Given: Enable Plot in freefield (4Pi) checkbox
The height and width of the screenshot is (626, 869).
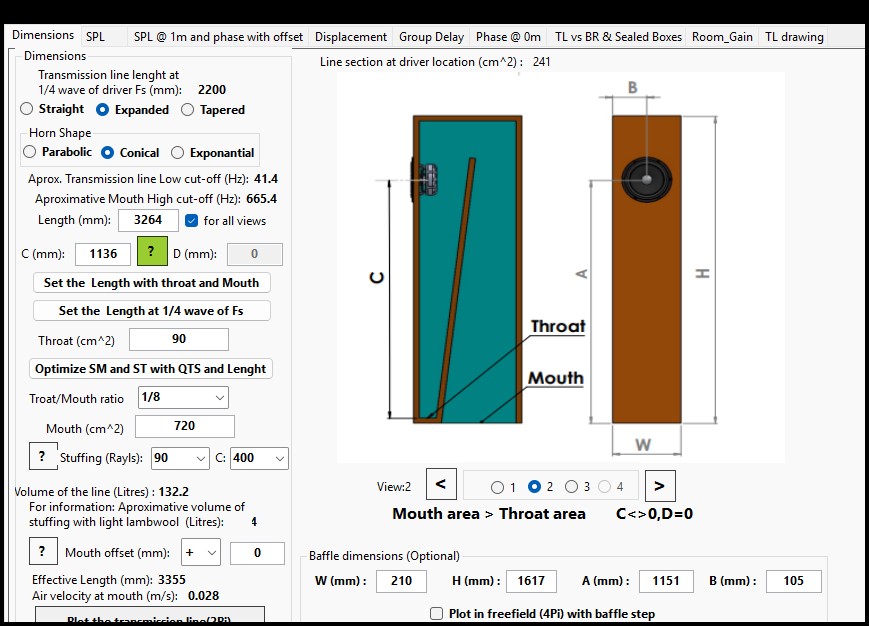Looking at the screenshot, I should coord(436,613).
